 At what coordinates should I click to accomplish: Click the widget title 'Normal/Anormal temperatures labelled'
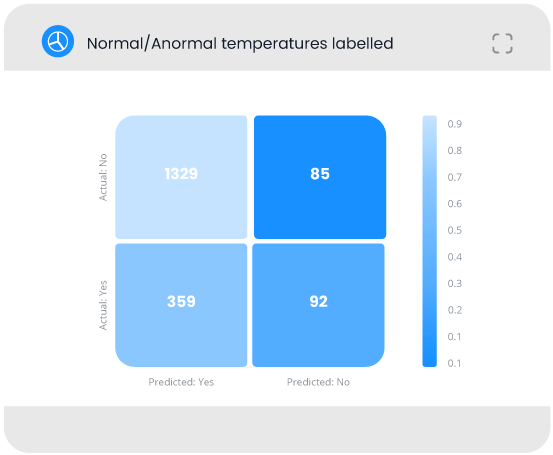pyautogui.click(x=240, y=43)
